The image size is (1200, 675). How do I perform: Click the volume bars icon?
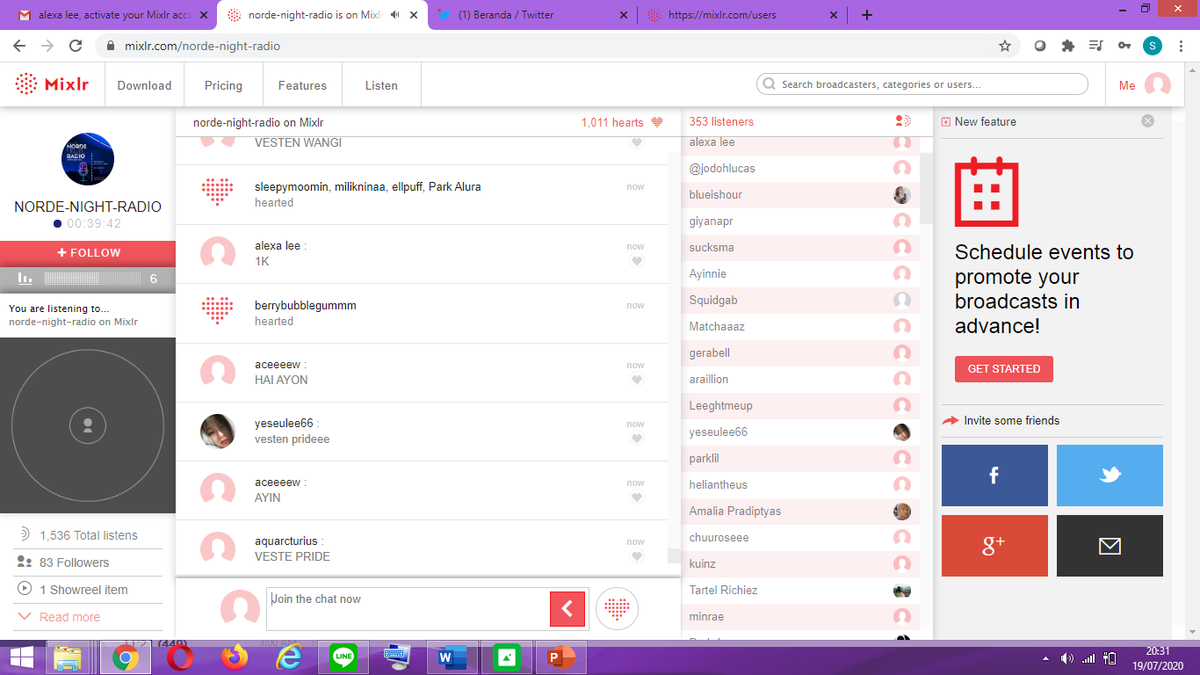coord(25,278)
